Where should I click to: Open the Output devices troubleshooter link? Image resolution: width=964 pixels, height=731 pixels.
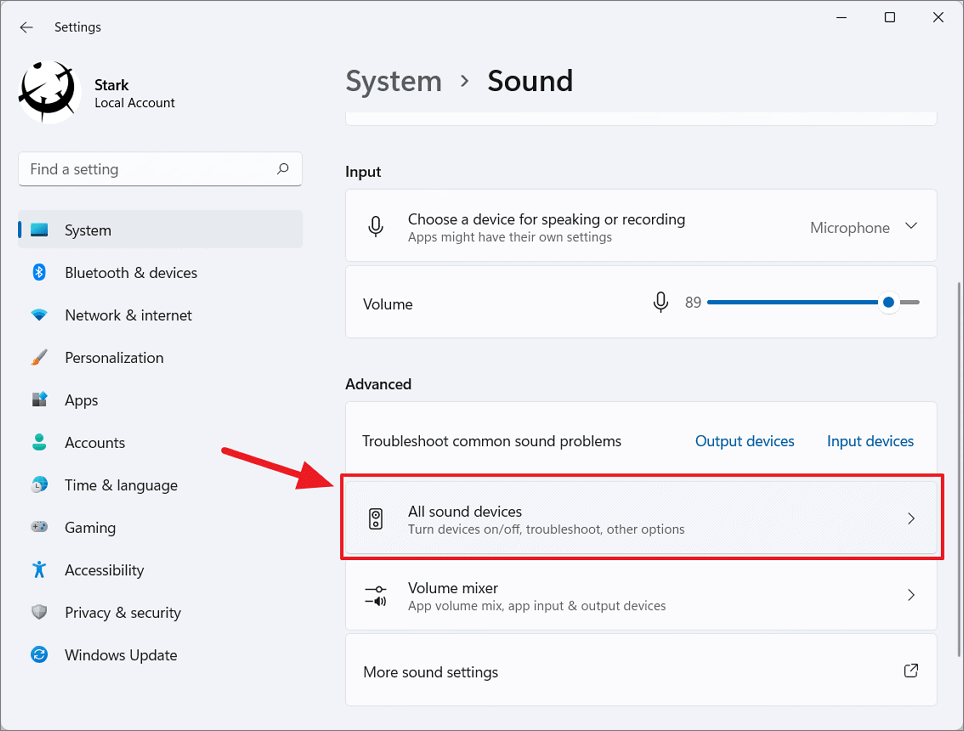click(x=744, y=440)
